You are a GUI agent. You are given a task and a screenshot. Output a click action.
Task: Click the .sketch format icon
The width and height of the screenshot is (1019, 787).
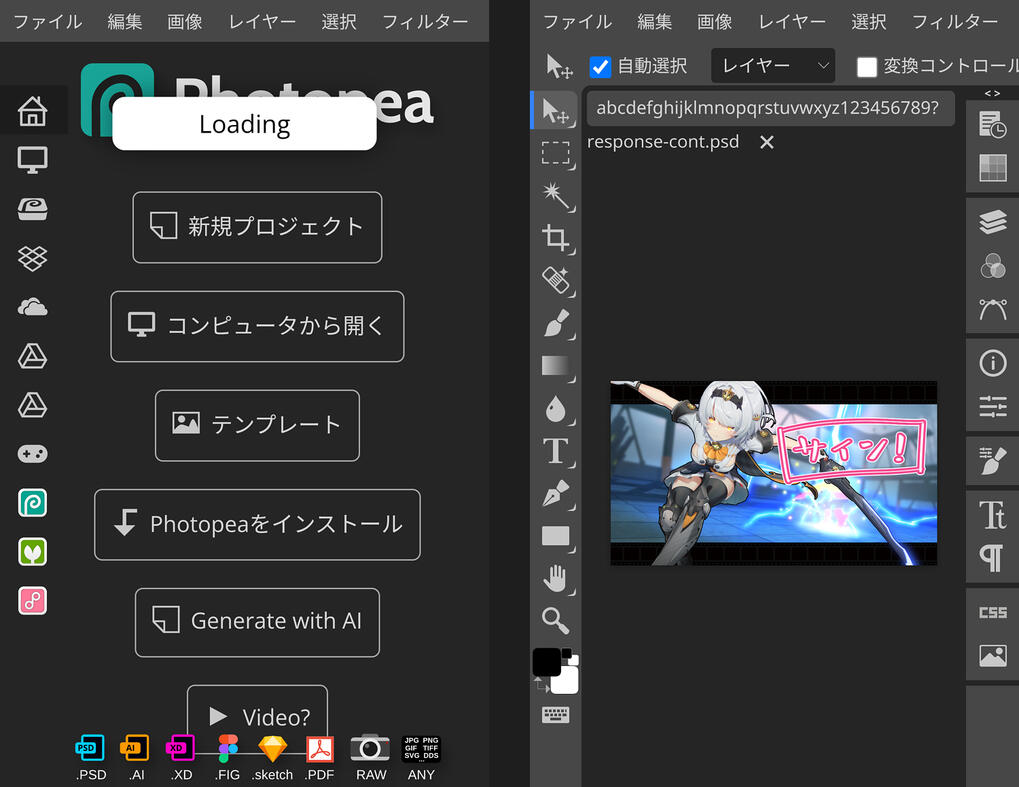(272, 757)
